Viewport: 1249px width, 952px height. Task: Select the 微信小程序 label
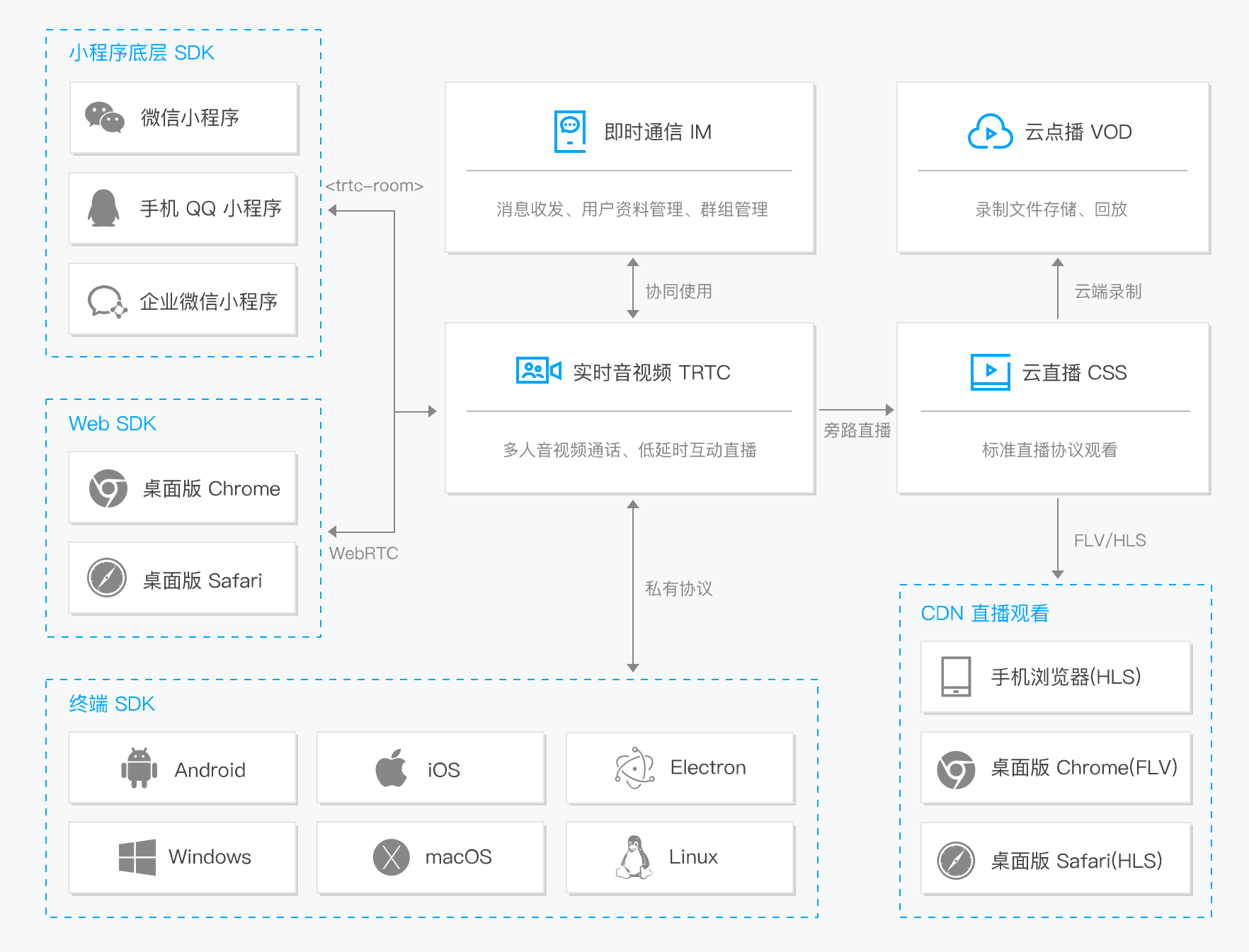tap(190, 117)
